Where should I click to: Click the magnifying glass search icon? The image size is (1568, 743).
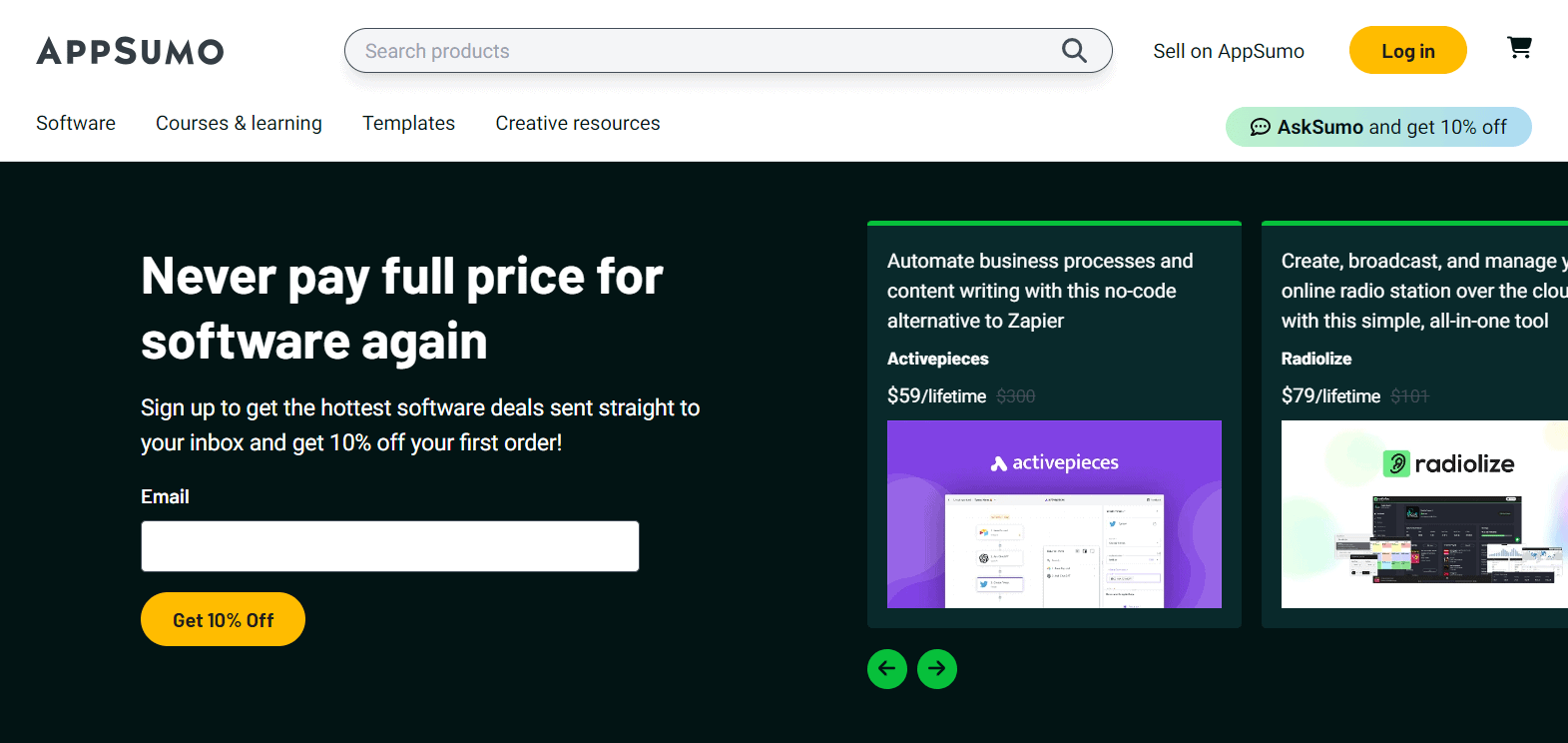point(1074,50)
